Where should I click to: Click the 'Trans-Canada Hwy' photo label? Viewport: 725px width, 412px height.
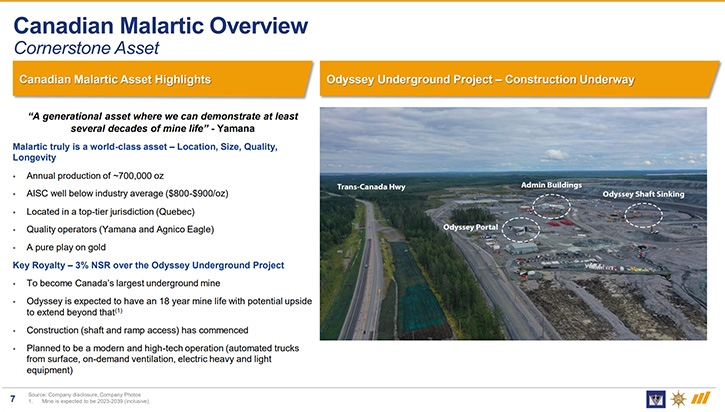(x=371, y=187)
